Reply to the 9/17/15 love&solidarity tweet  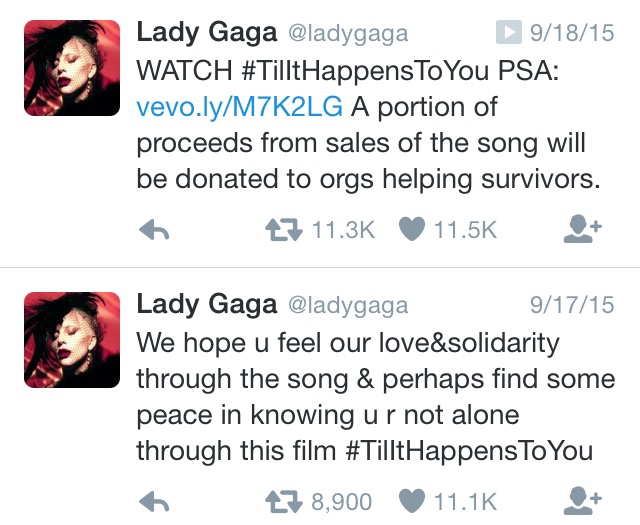tap(154, 502)
